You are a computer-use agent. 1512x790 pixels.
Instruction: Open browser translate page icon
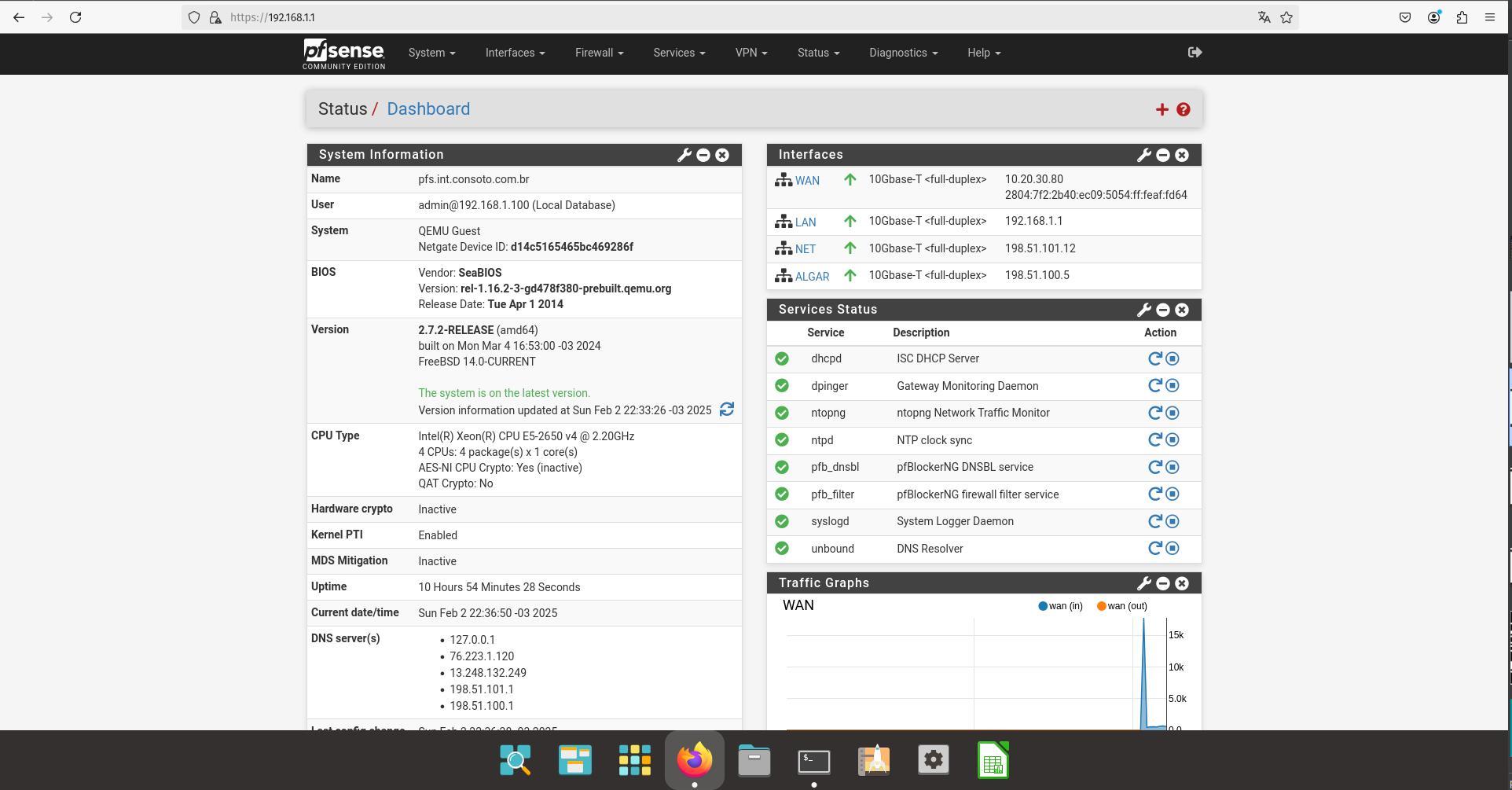[x=1264, y=17]
